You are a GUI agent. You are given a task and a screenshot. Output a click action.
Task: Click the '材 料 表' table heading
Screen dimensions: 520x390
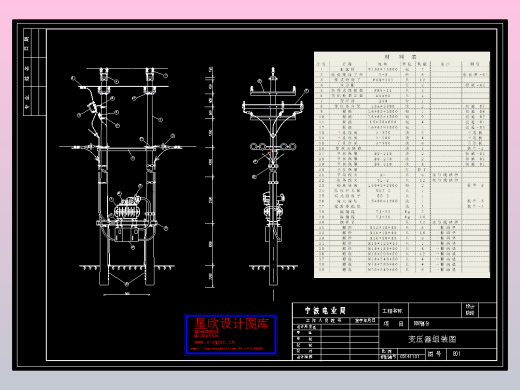coord(400,57)
